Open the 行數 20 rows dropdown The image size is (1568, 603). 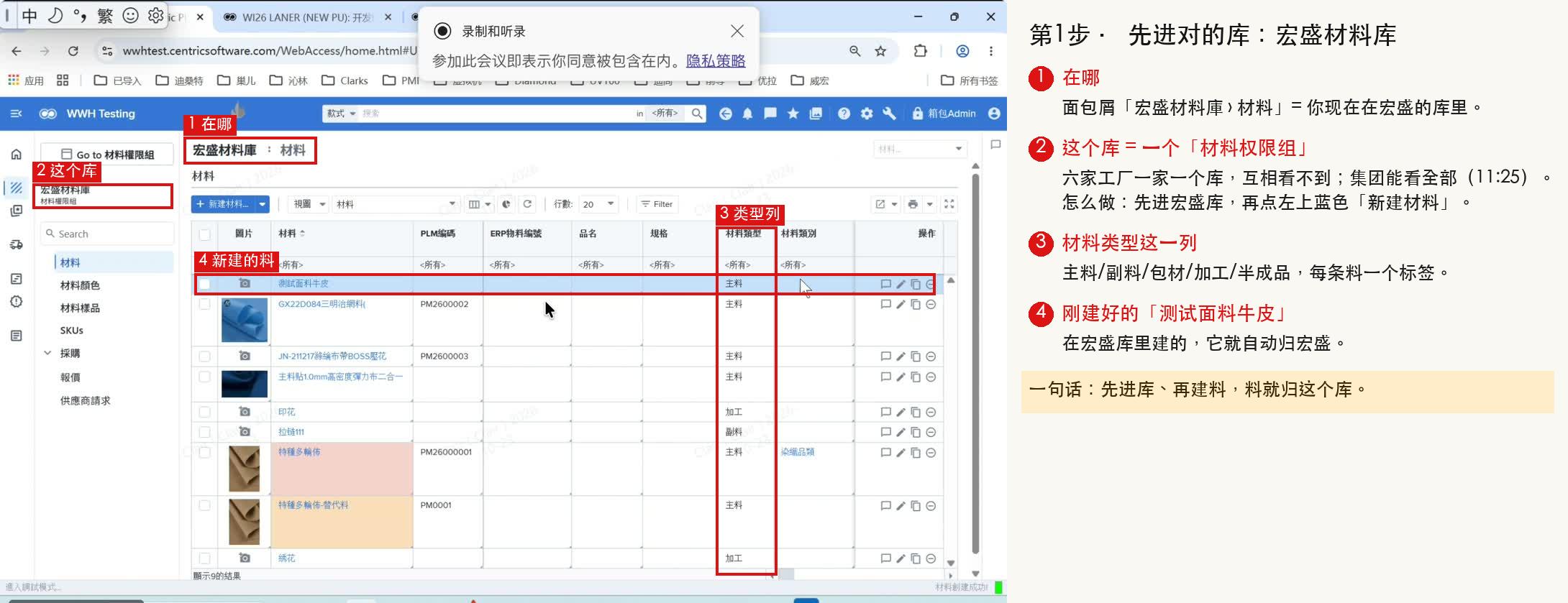[599, 204]
